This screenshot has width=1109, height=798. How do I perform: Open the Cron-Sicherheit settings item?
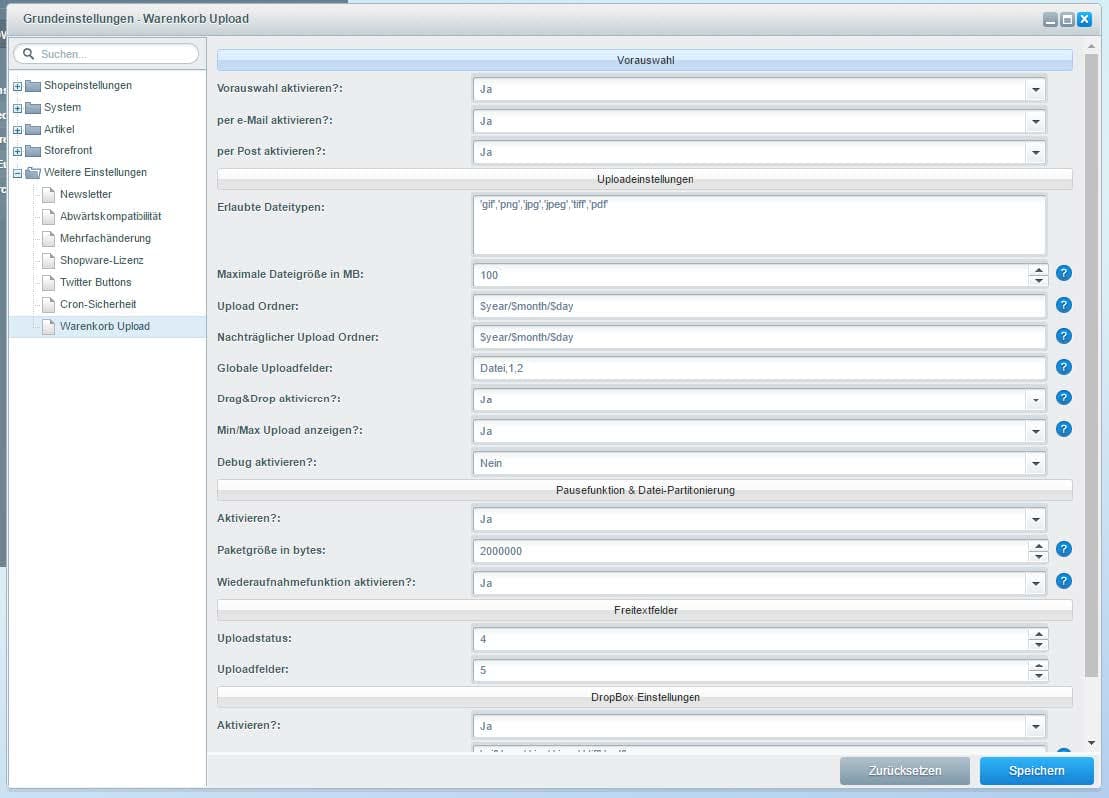click(x=97, y=304)
